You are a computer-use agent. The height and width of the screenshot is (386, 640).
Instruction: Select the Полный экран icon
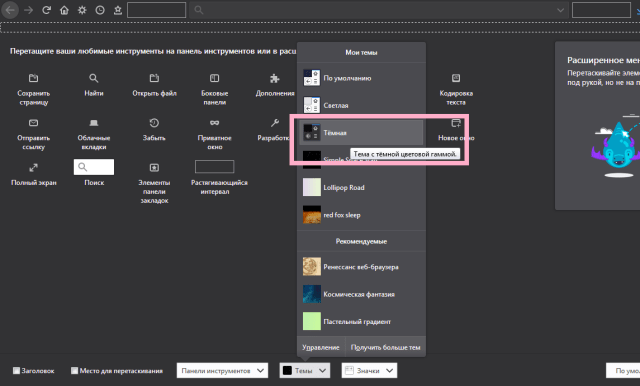33,167
